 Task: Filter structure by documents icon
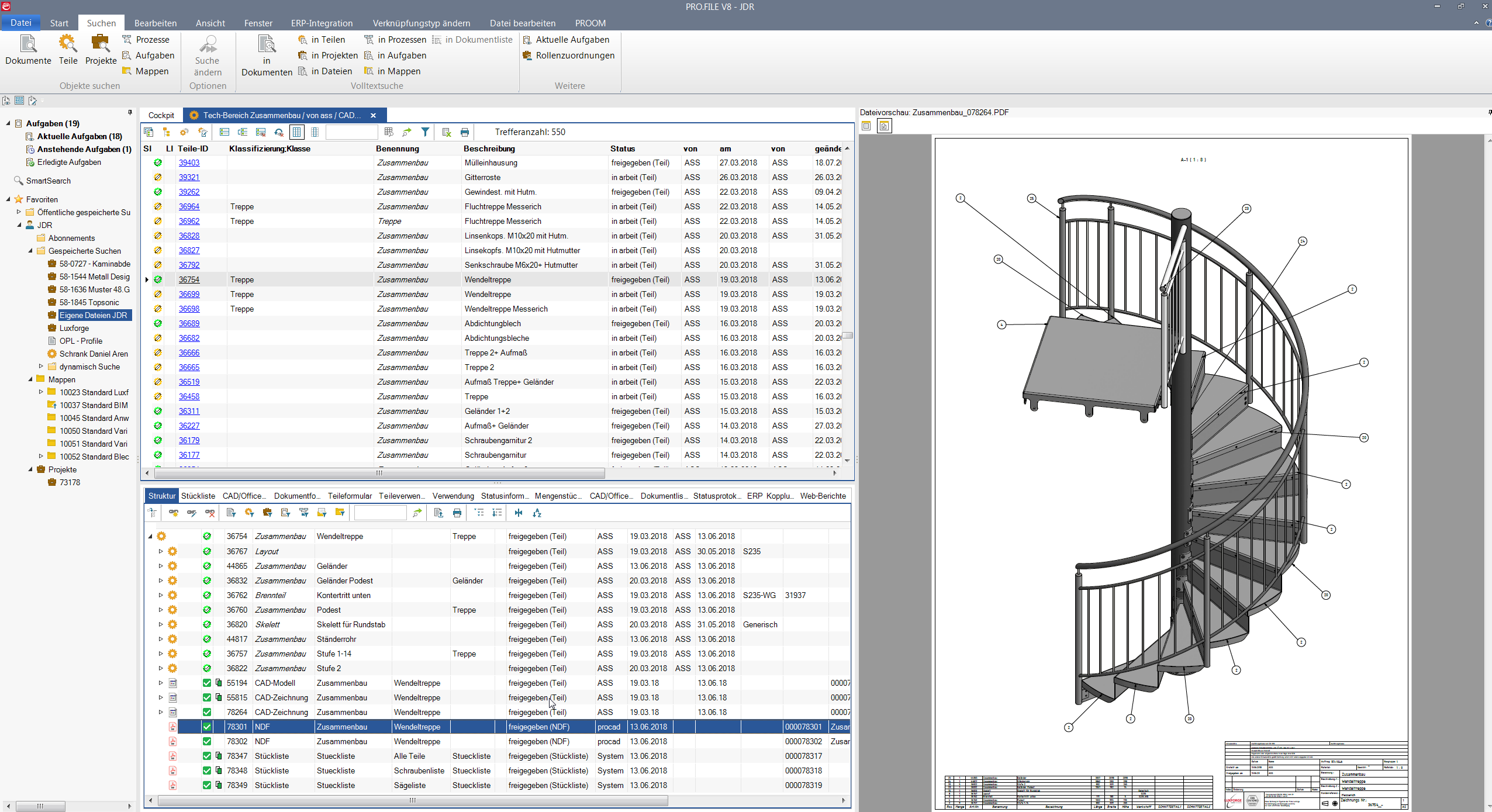click(x=231, y=513)
